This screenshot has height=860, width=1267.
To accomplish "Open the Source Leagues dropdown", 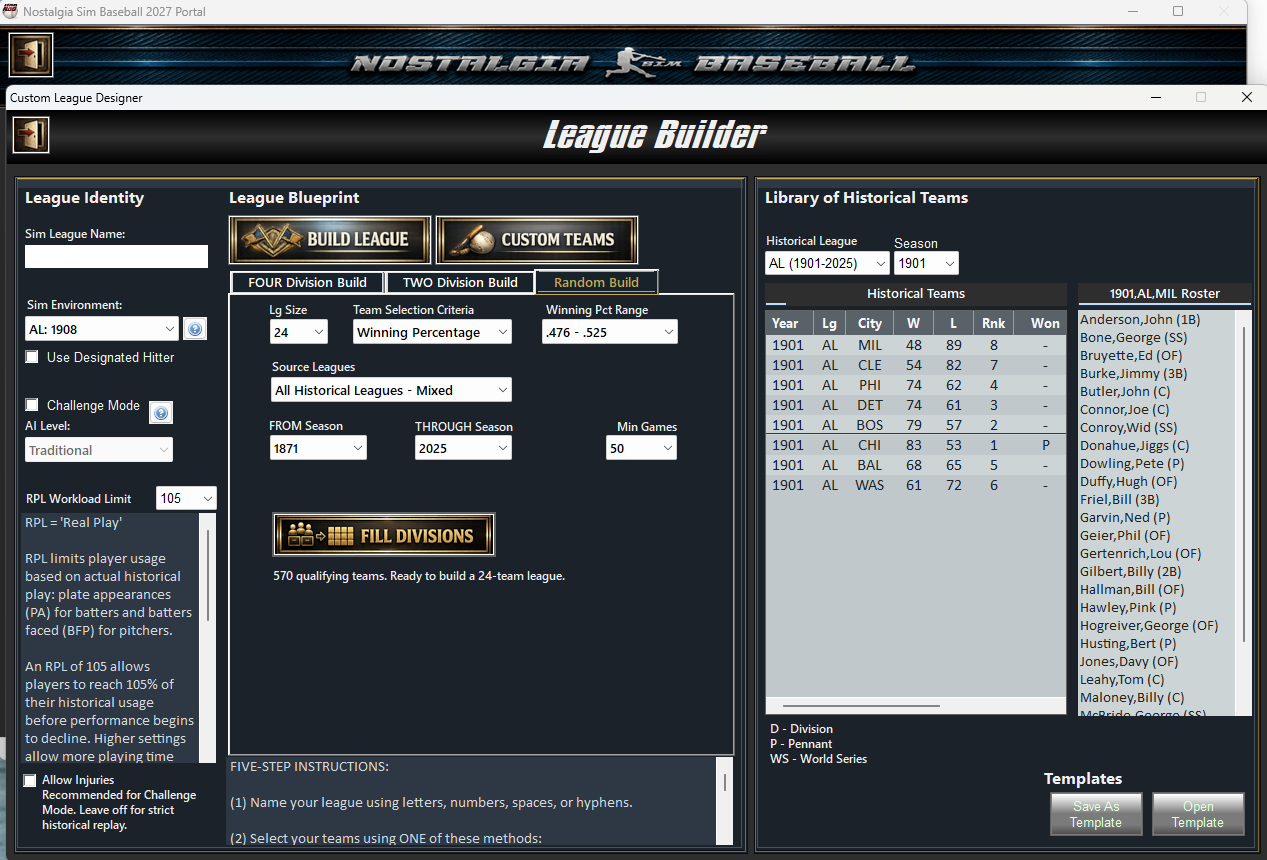I will point(391,390).
